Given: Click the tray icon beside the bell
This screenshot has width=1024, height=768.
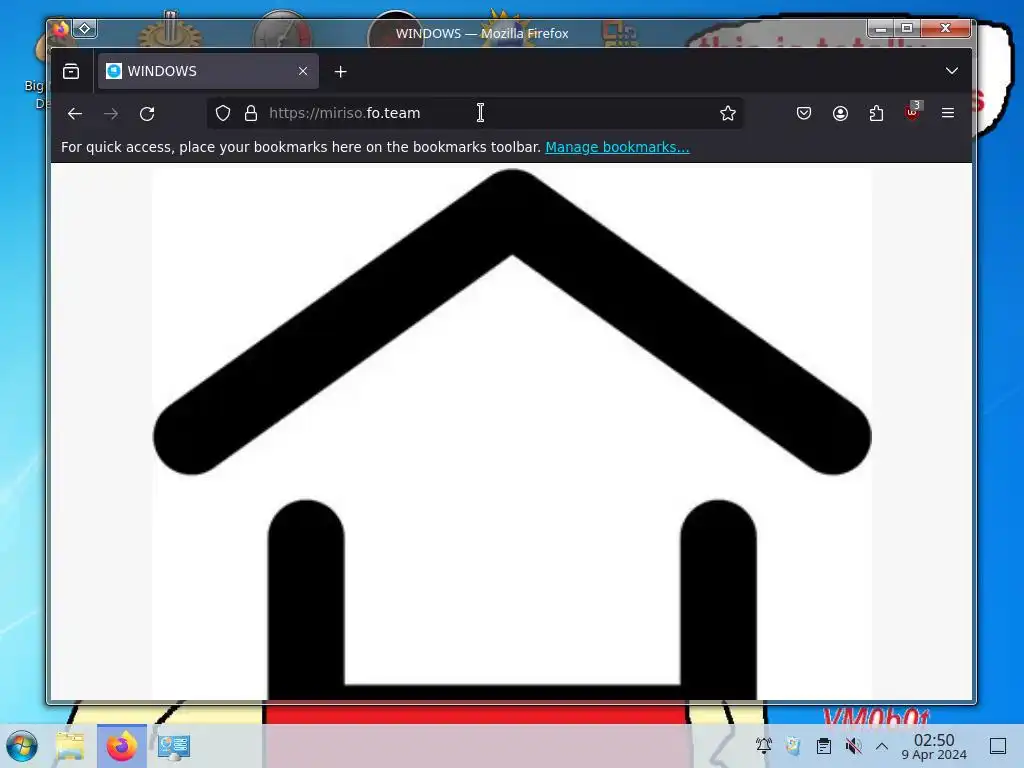Looking at the screenshot, I should click(x=793, y=746).
